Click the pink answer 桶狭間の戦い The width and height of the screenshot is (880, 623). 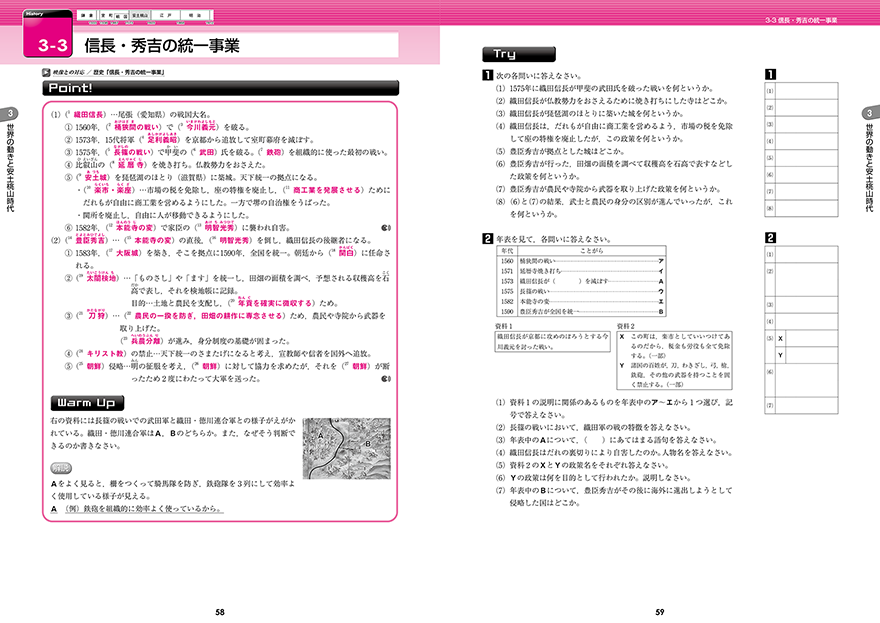point(137,127)
